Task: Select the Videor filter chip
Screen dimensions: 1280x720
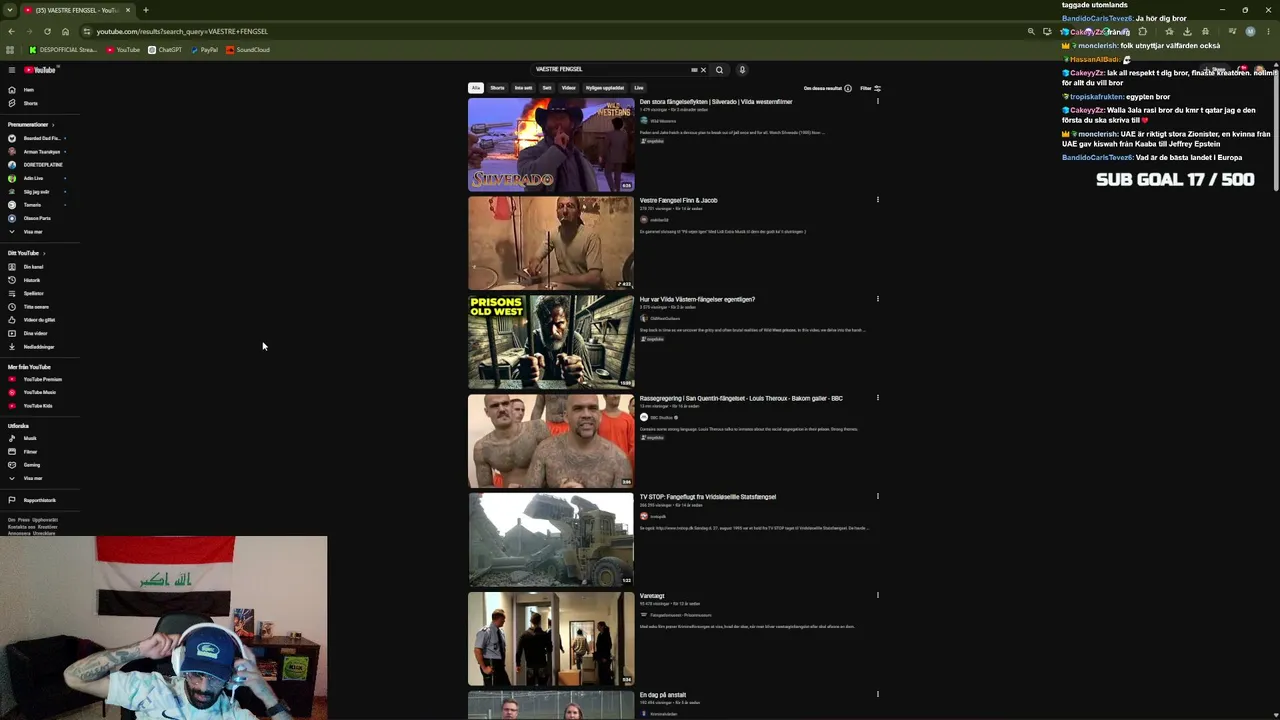Action: (x=569, y=88)
